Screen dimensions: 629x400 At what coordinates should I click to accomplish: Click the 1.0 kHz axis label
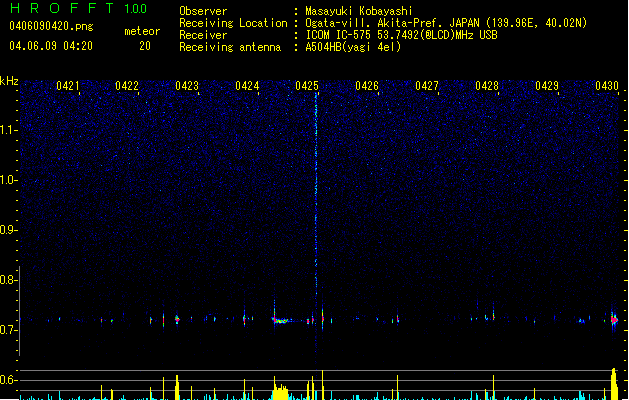point(9,180)
